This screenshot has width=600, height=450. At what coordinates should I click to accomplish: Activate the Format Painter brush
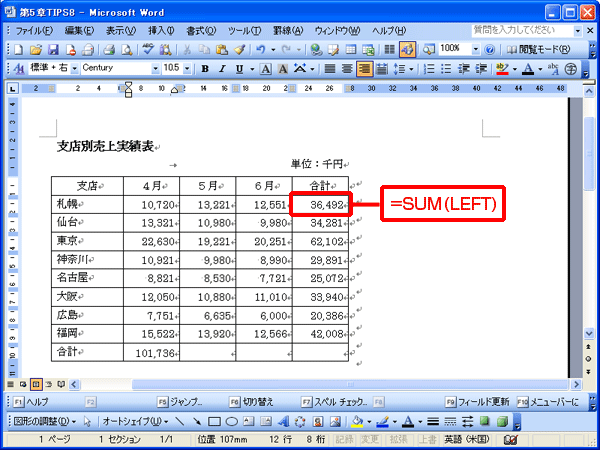tap(240, 49)
